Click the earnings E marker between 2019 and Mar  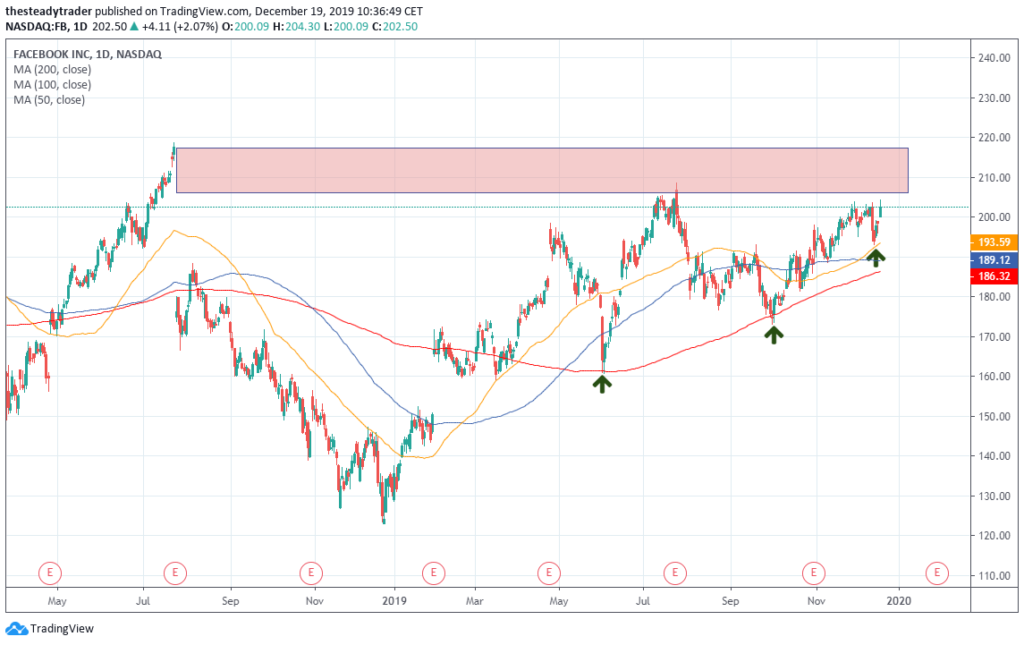(x=434, y=573)
